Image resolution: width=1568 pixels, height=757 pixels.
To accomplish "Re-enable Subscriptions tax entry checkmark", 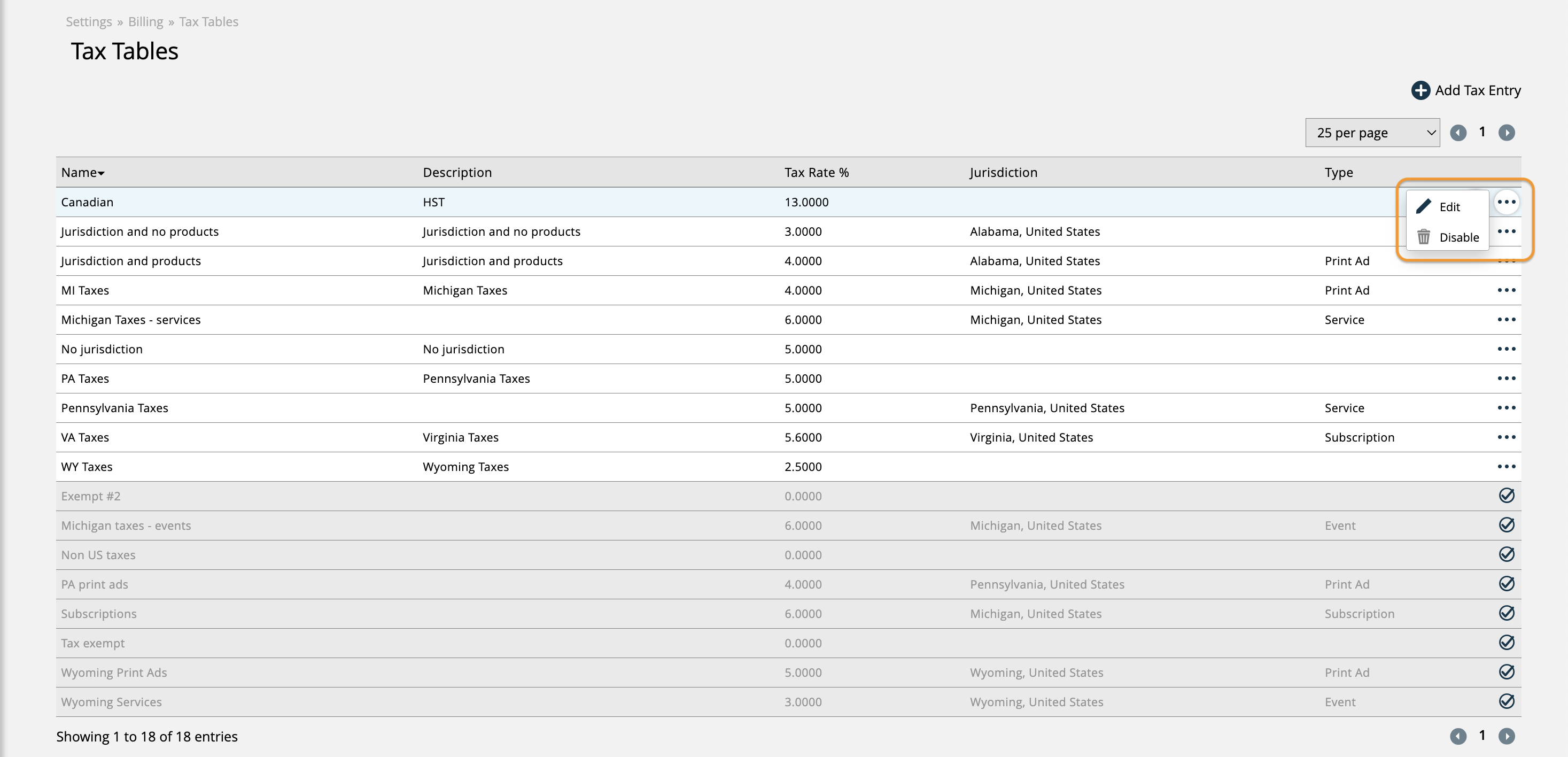I will click(1506, 613).
